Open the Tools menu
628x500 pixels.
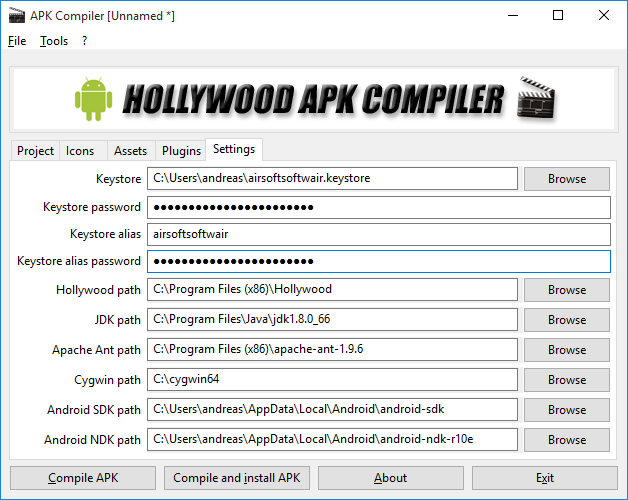pyautogui.click(x=54, y=41)
